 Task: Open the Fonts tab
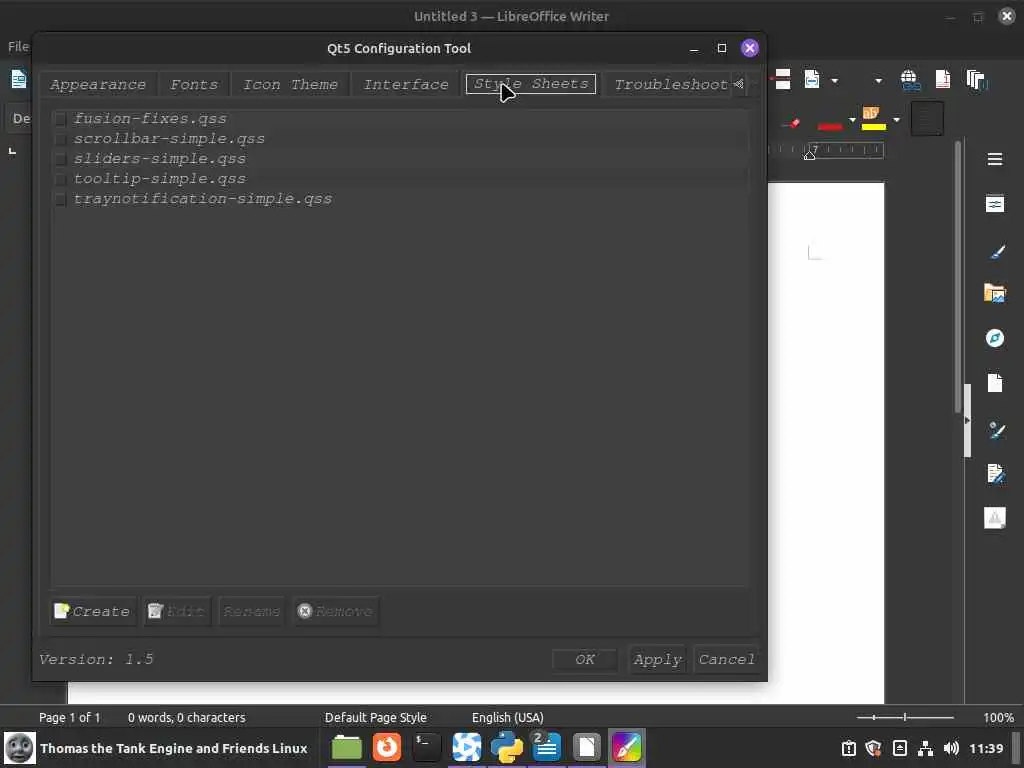click(x=194, y=84)
